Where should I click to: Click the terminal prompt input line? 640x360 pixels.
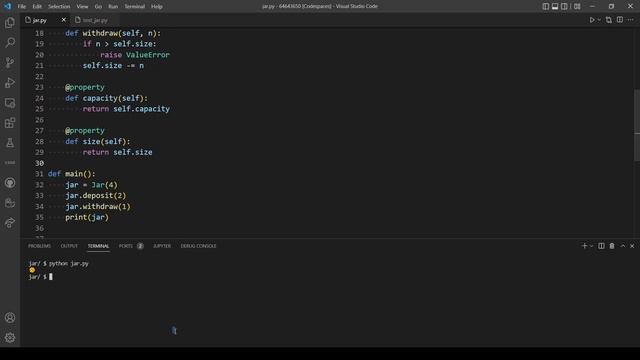41,277
